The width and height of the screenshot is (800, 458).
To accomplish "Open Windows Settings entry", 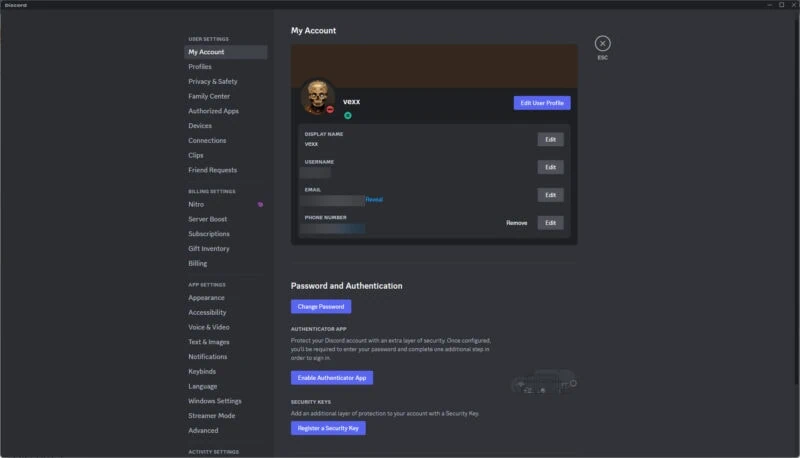I will click(226, 401).
